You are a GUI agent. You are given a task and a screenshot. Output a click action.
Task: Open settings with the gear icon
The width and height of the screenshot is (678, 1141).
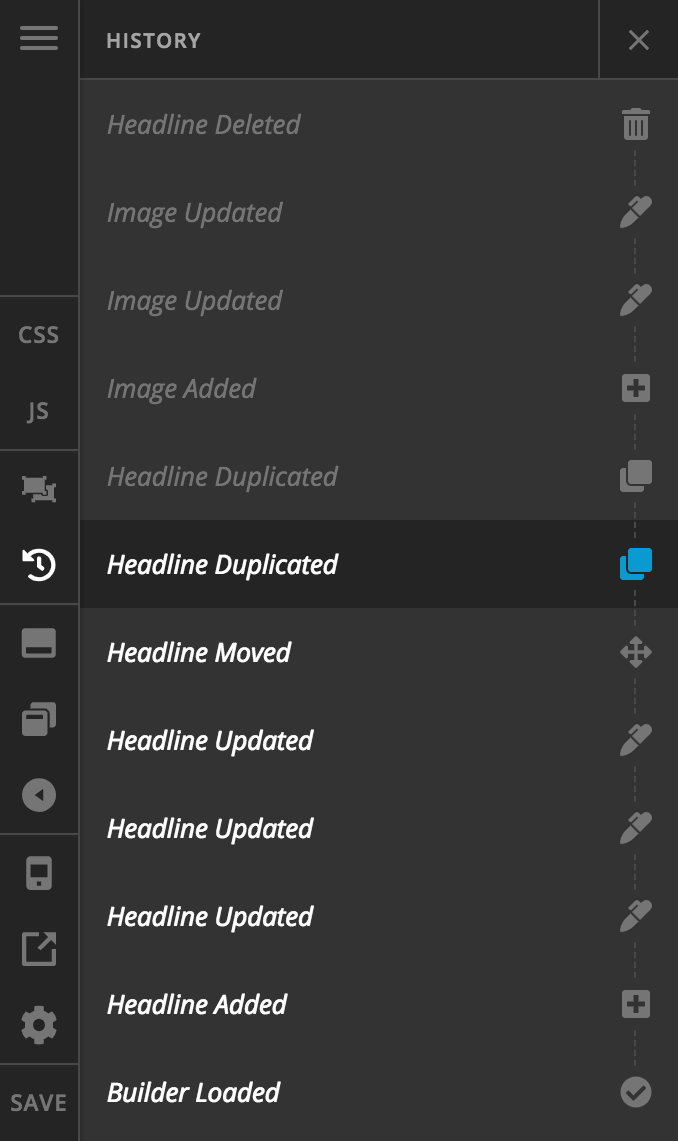[x=38, y=1025]
